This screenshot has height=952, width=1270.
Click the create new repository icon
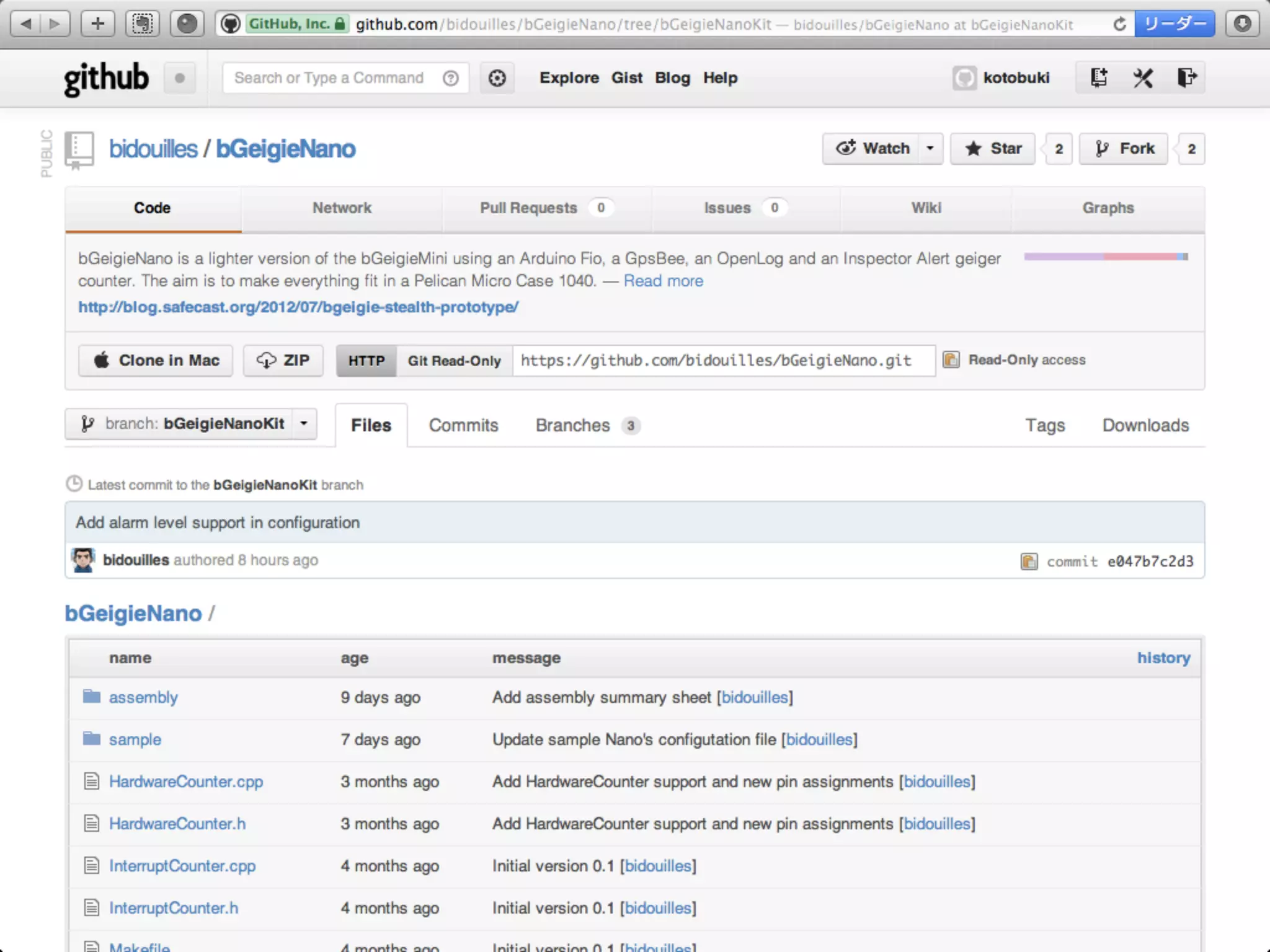(1099, 77)
